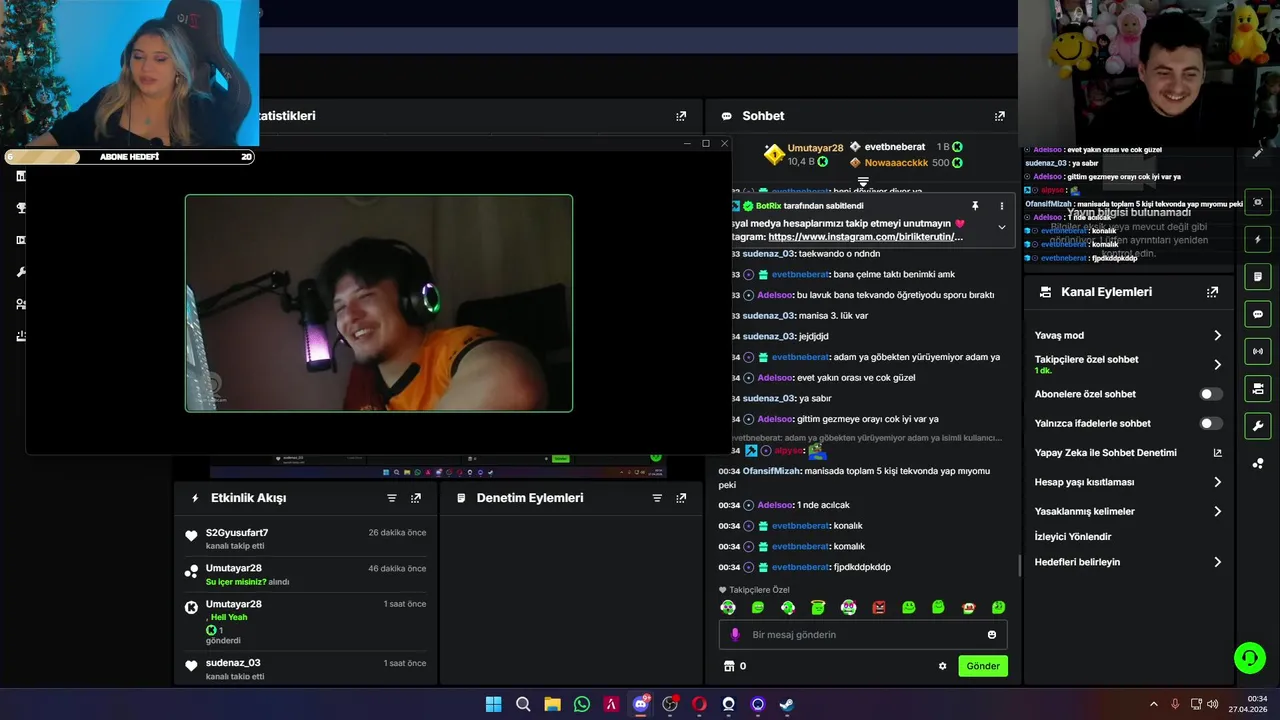Expand Hedefleri belirleyin settings

click(1128, 562)
